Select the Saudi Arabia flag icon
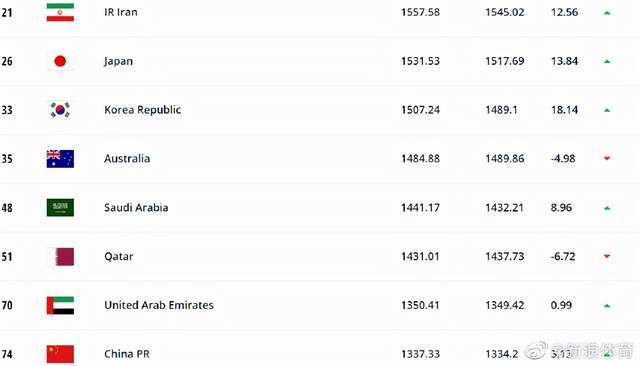 pos(60,208)
